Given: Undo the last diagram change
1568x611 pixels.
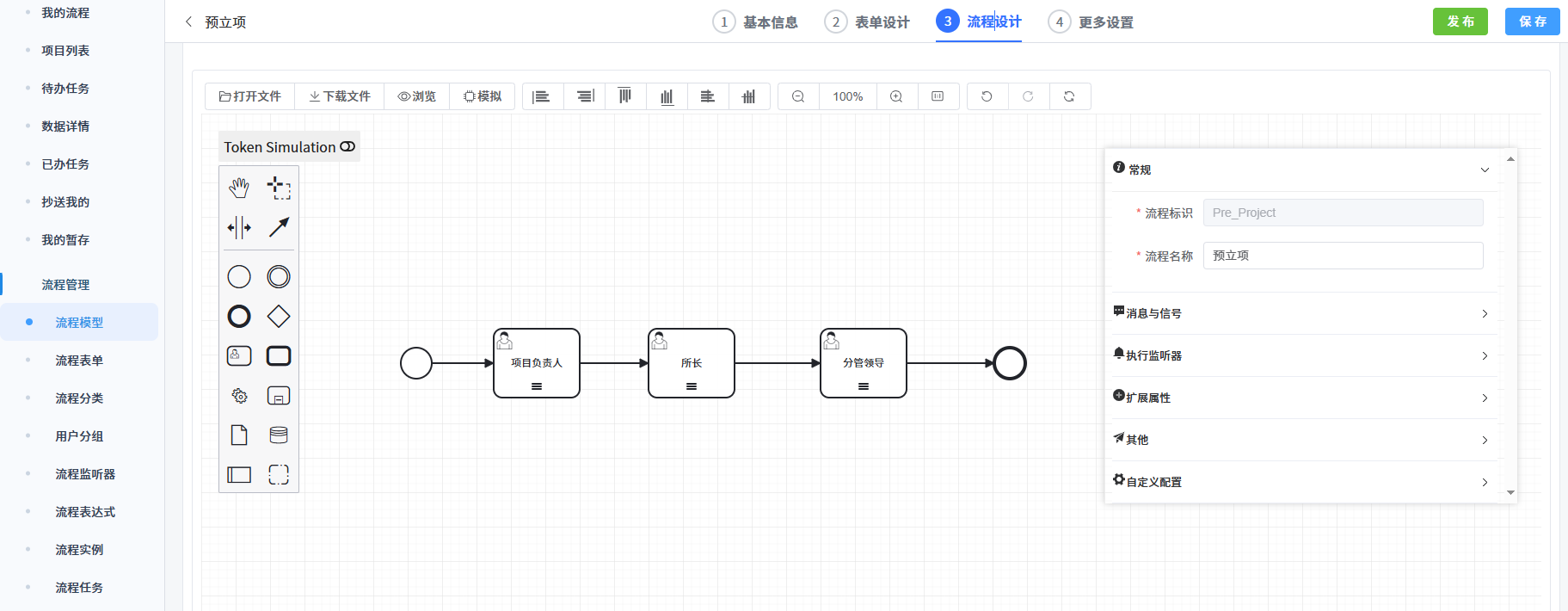Looking at the screenshot, I should tap(987, 96).
